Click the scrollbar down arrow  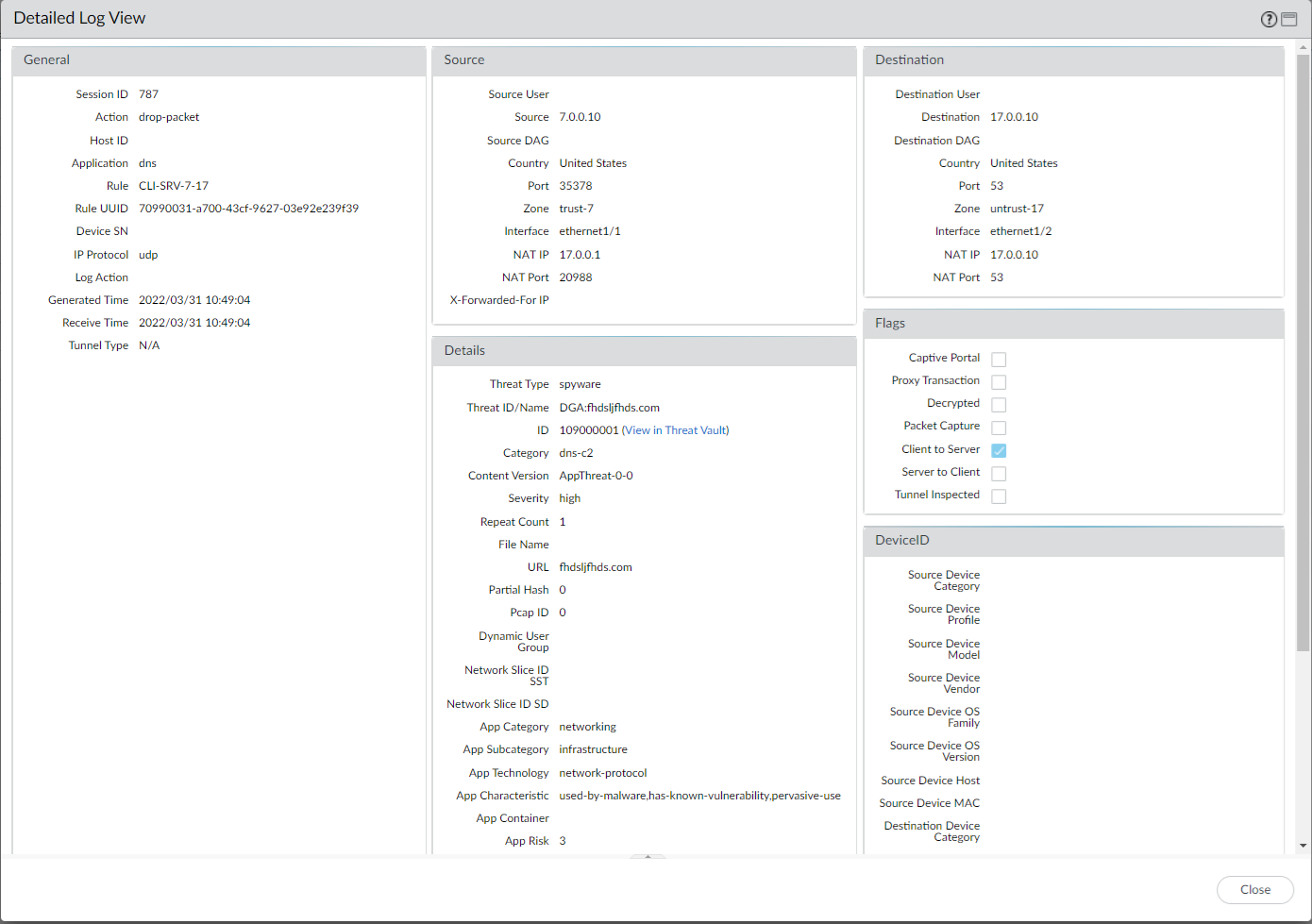click(x=1304, y=846)
